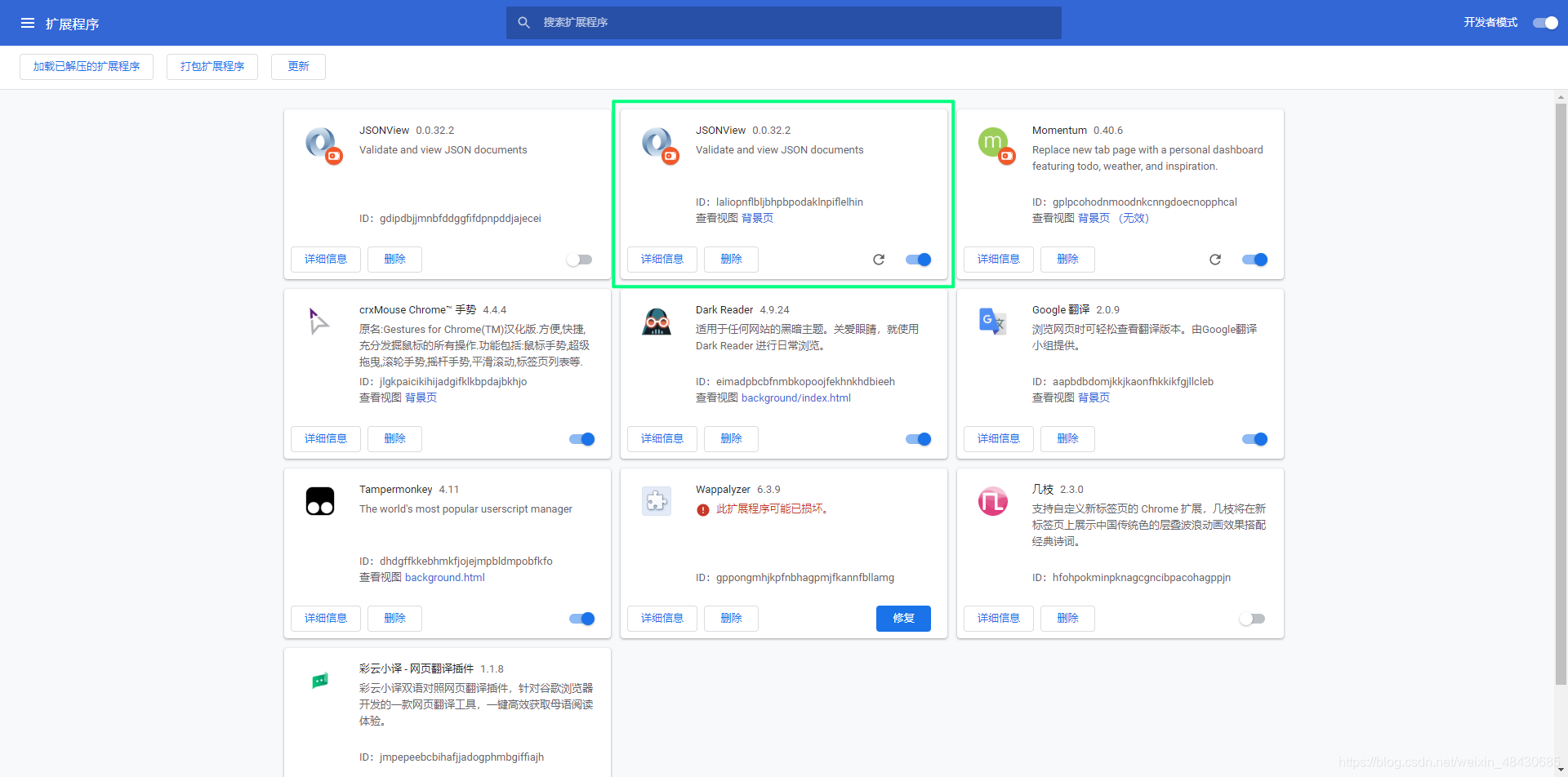Open 详细信息 for 几枝
This screenshot has height=777, width=1568.
tap(999, 619)
